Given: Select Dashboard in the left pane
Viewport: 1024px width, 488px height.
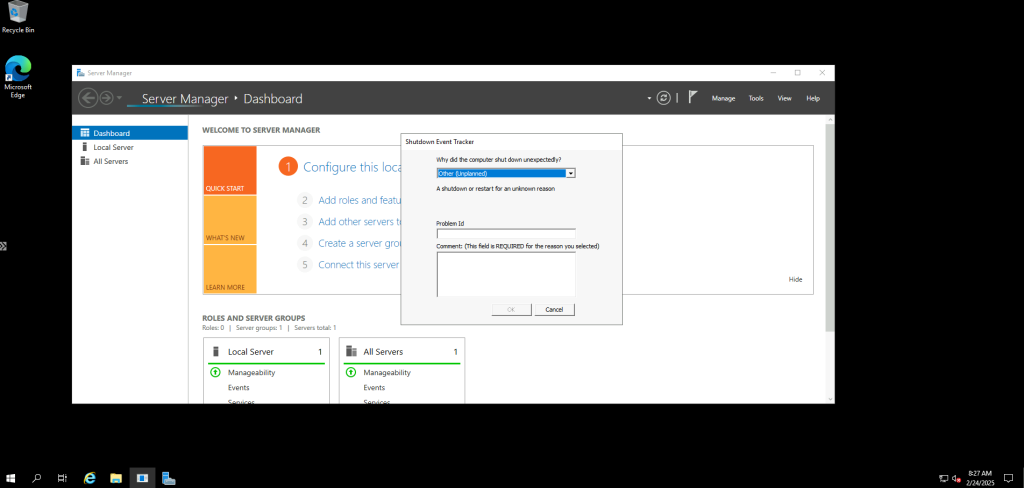Looking at the screenshot, I should coord(130,133).
